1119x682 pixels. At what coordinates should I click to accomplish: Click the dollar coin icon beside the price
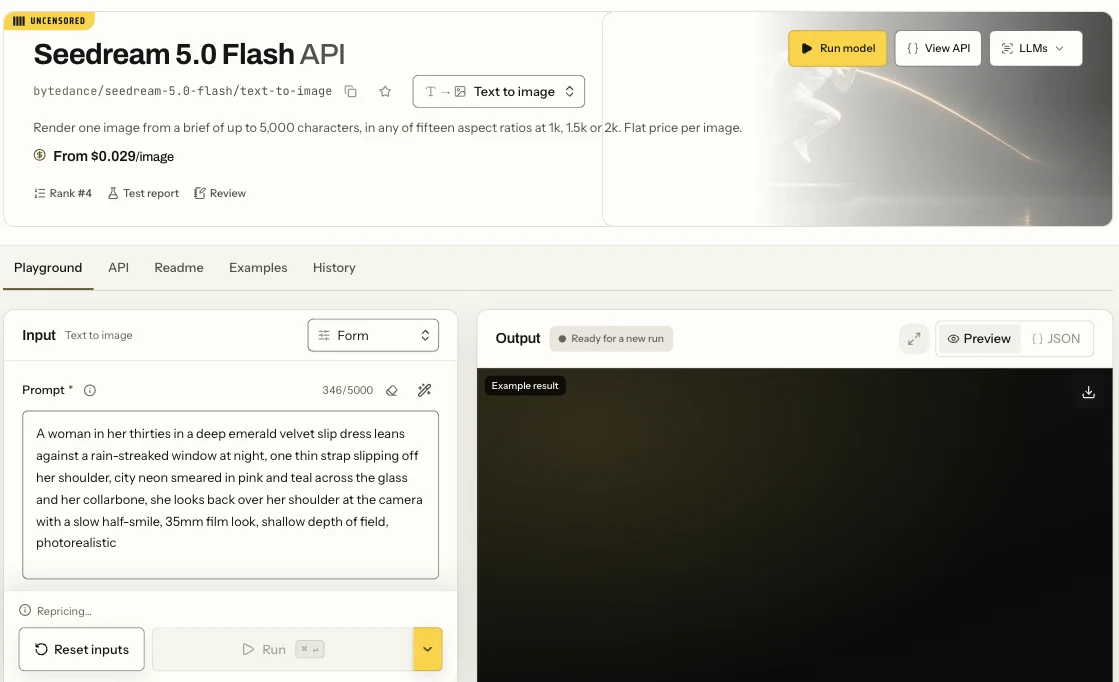coord(40,155)
